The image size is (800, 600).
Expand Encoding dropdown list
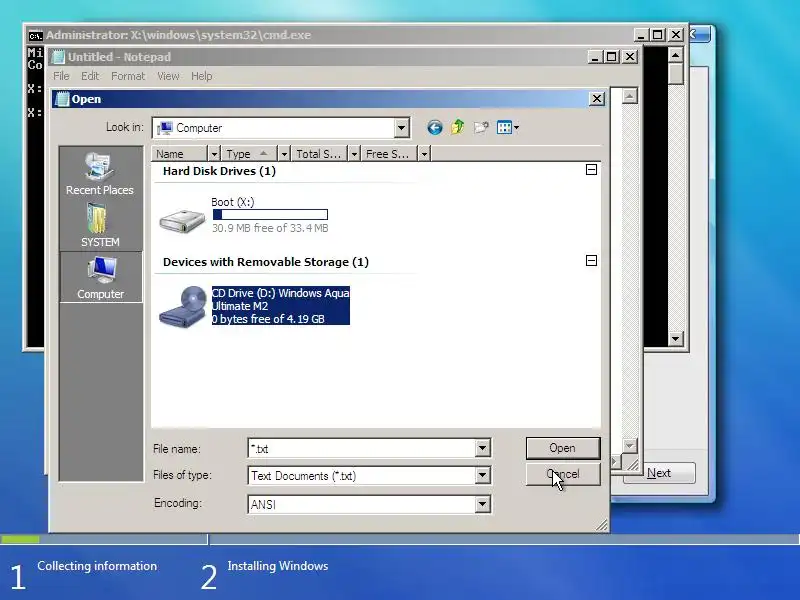point(482,504)
